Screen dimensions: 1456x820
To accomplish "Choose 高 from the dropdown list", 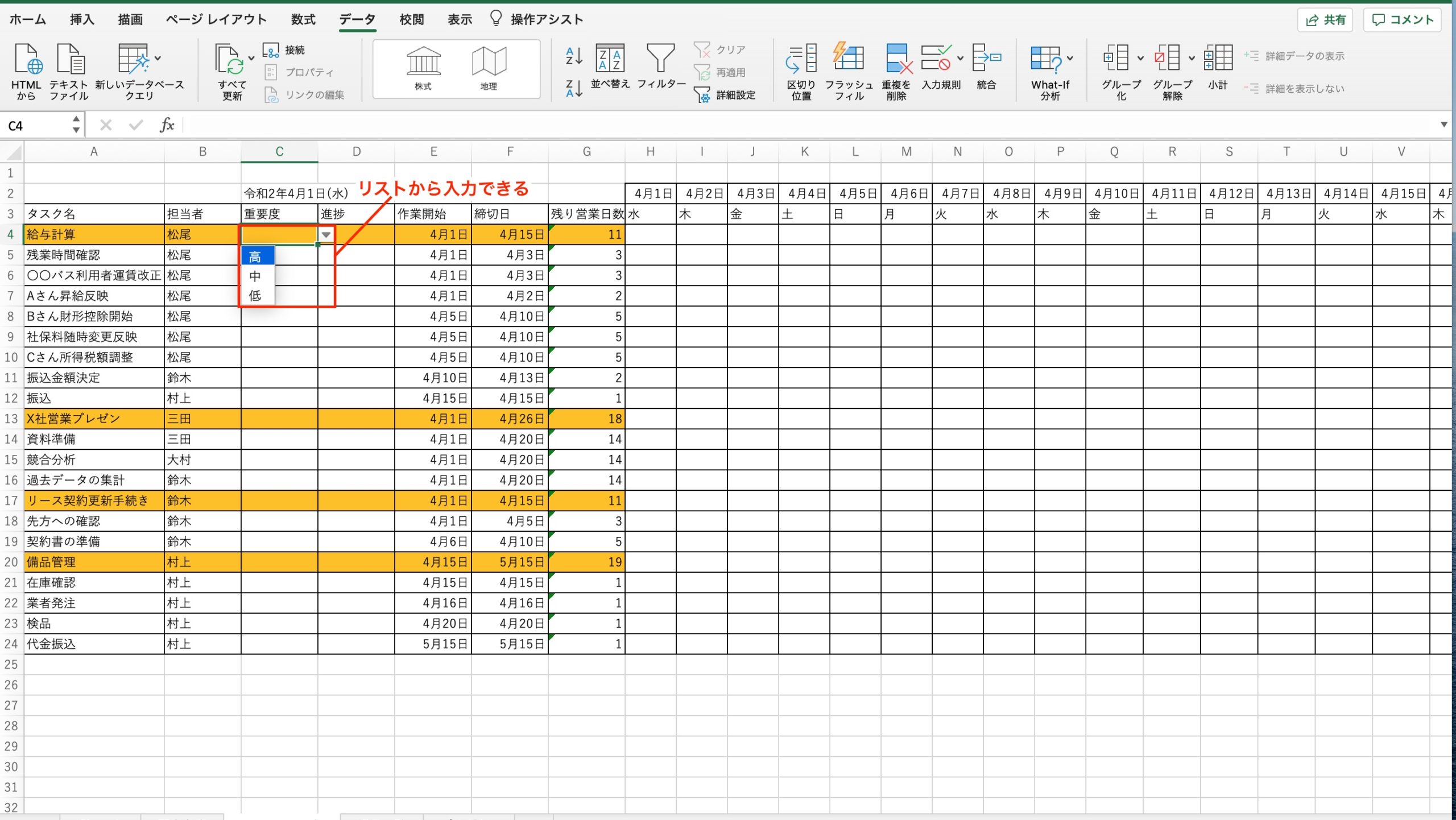I will point(257,256).
